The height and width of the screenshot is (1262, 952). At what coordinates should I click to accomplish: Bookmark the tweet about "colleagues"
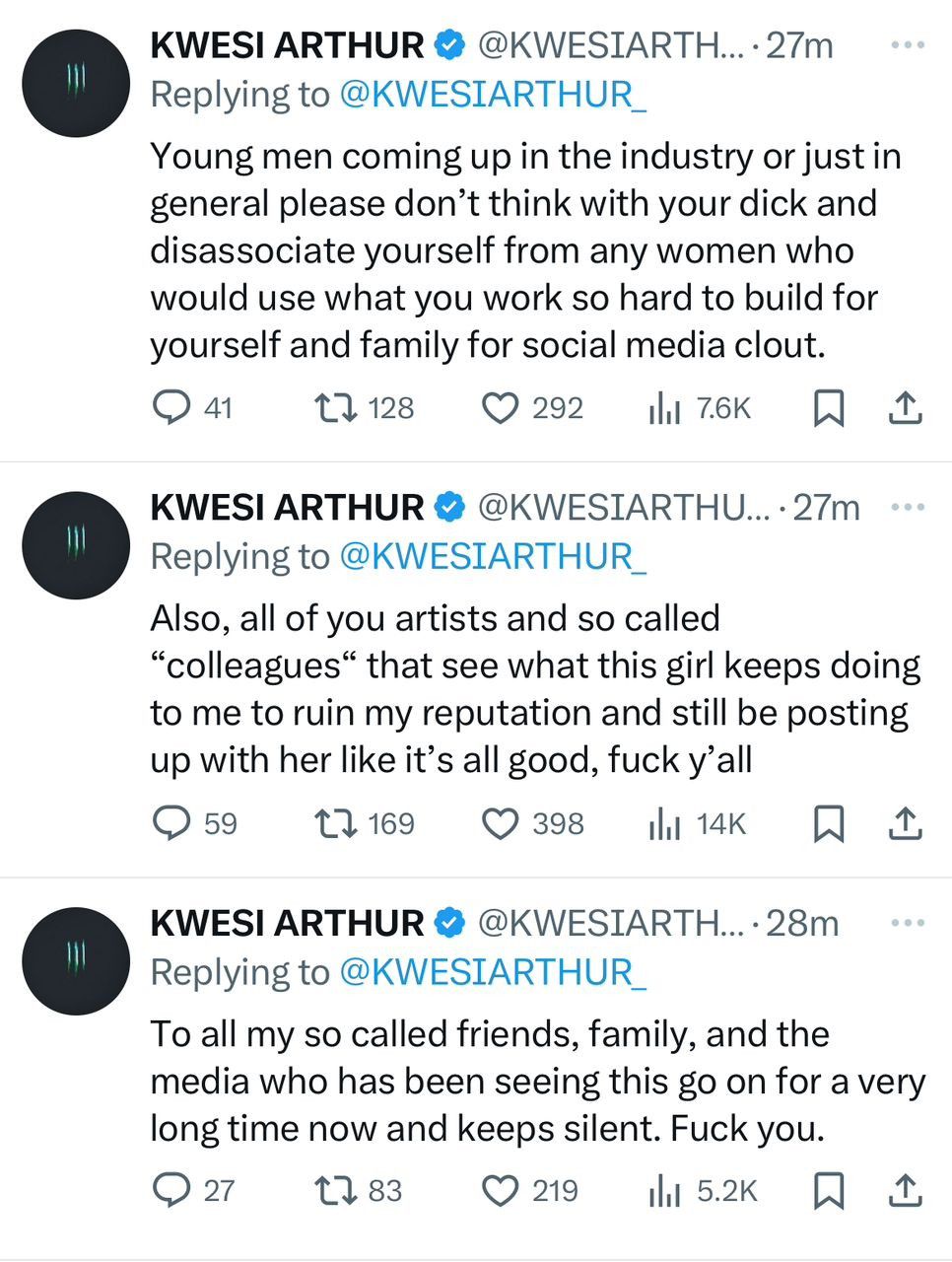pyautogui.click(x=828, y=823)
